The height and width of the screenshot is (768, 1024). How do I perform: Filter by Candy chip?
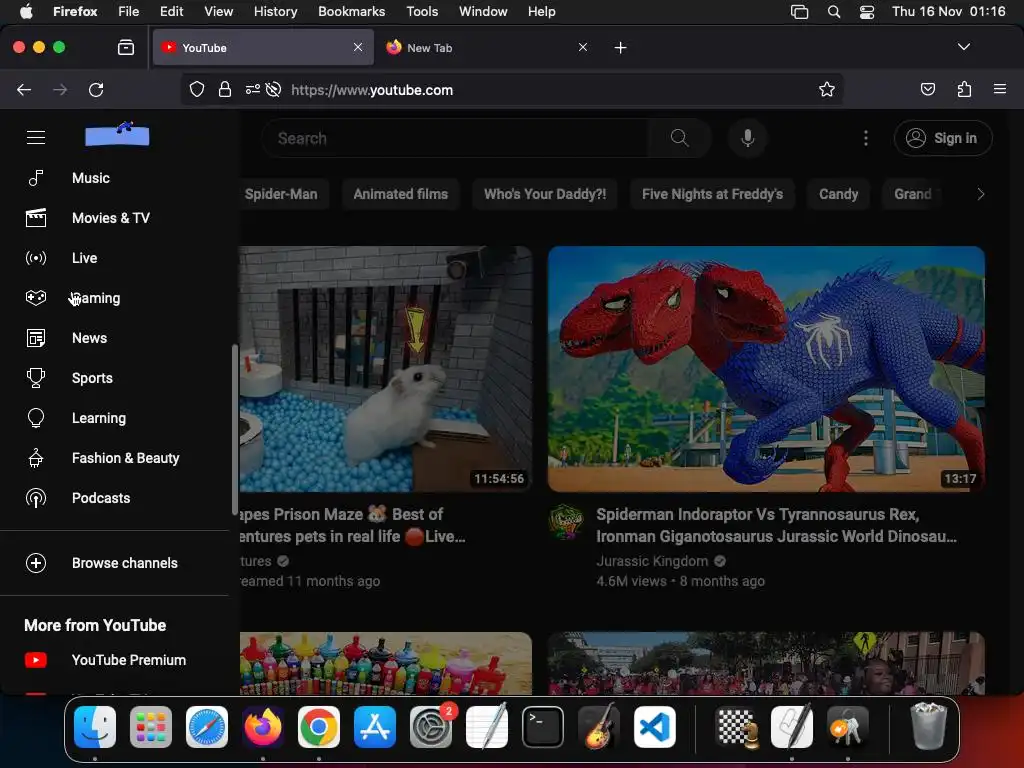(839, 194)
